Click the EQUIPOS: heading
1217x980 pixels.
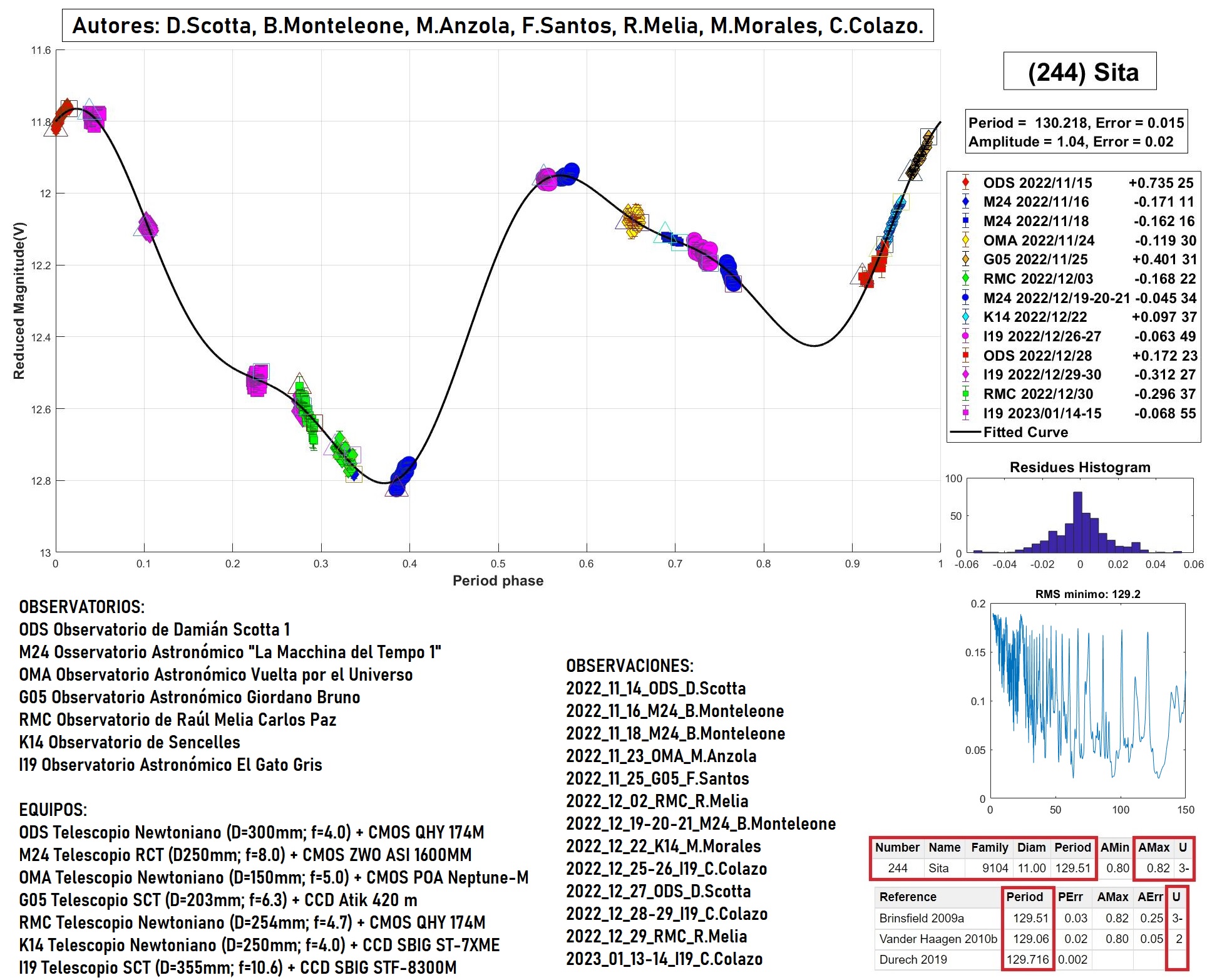[53, 810]
